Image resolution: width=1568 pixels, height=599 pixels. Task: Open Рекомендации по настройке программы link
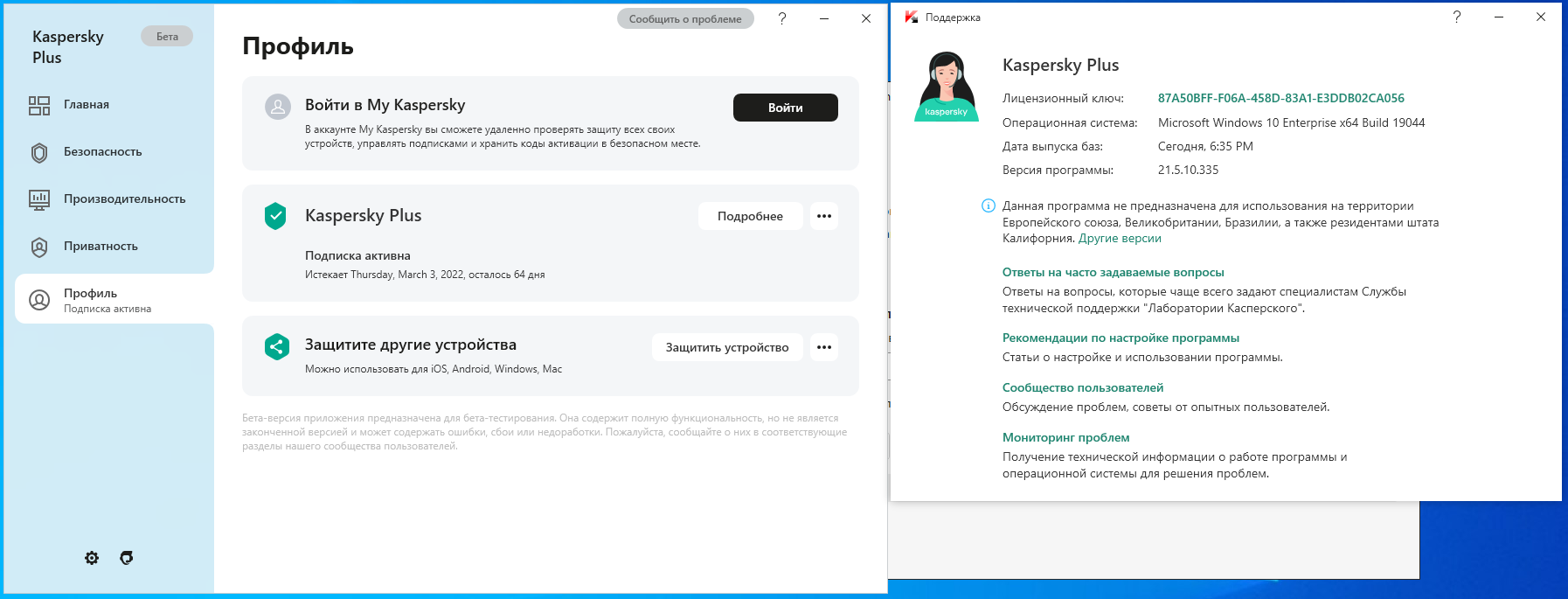click(1120, 338)
